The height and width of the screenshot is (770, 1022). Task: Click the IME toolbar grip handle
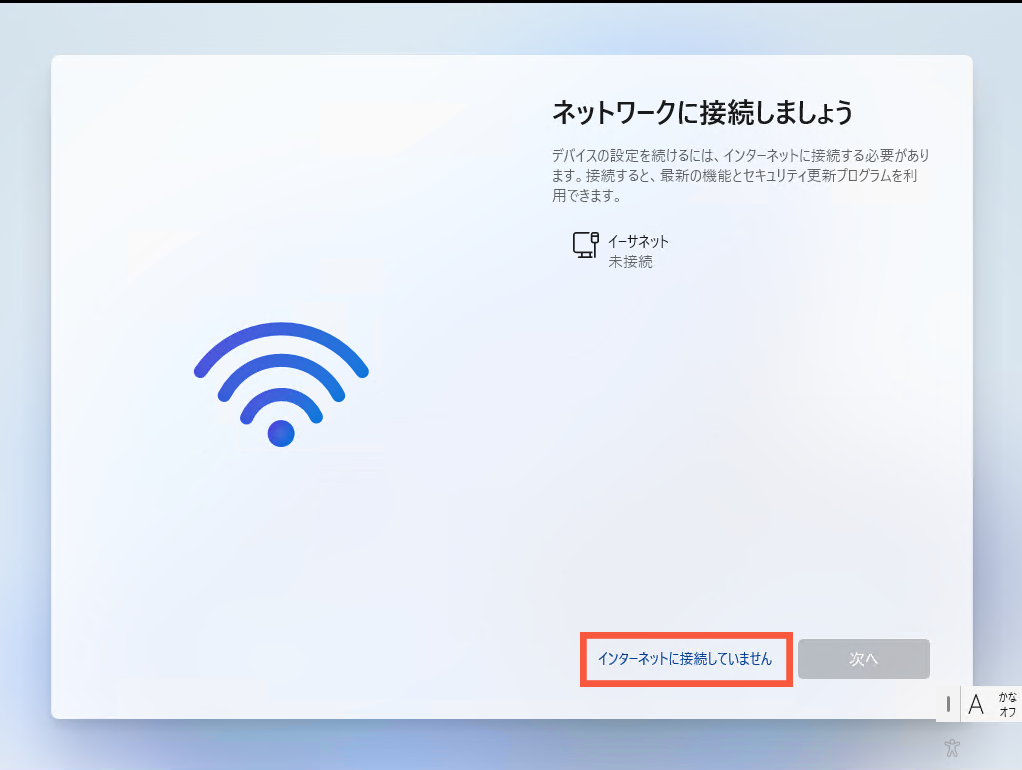pyautogui.click(x=948, y=704)
